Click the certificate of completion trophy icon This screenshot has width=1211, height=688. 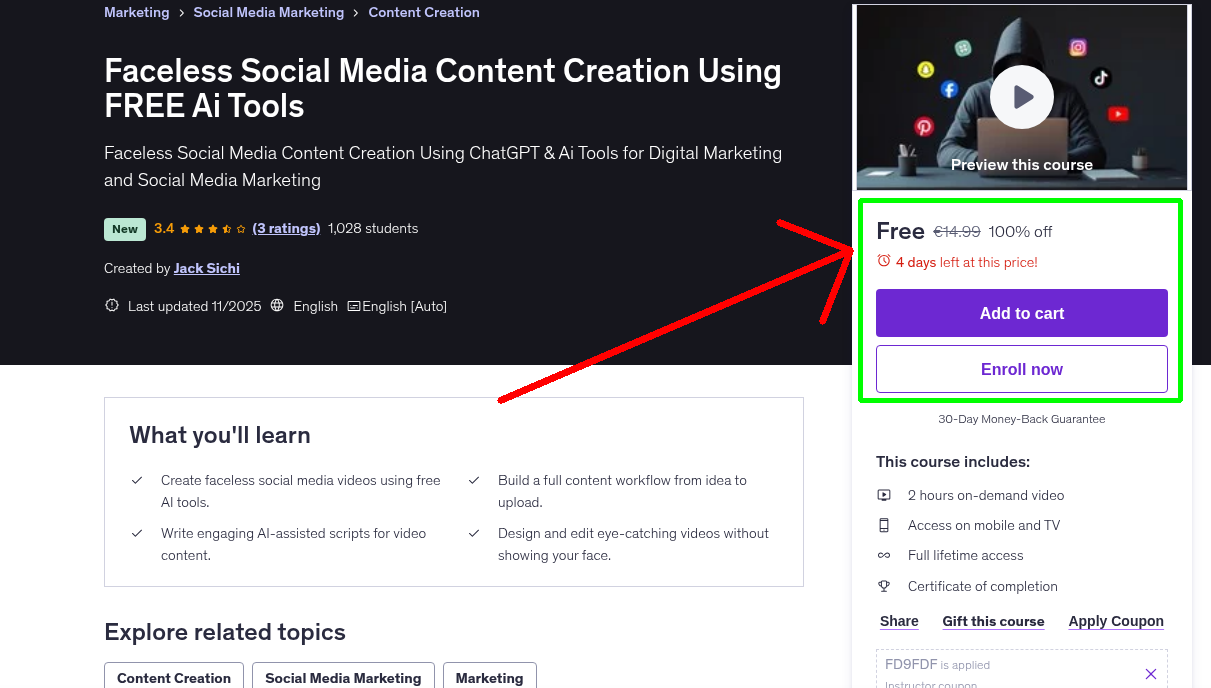(884, 586)
